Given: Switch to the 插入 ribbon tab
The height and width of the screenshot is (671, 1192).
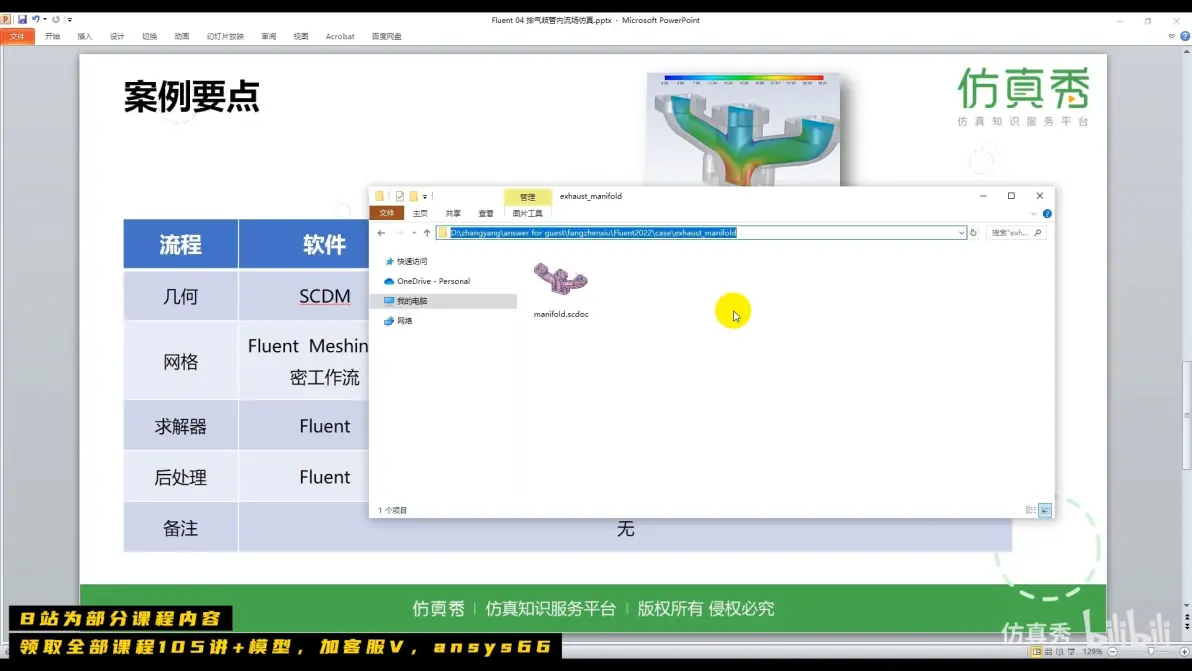Looking at the screenshot, I should 84,36.
